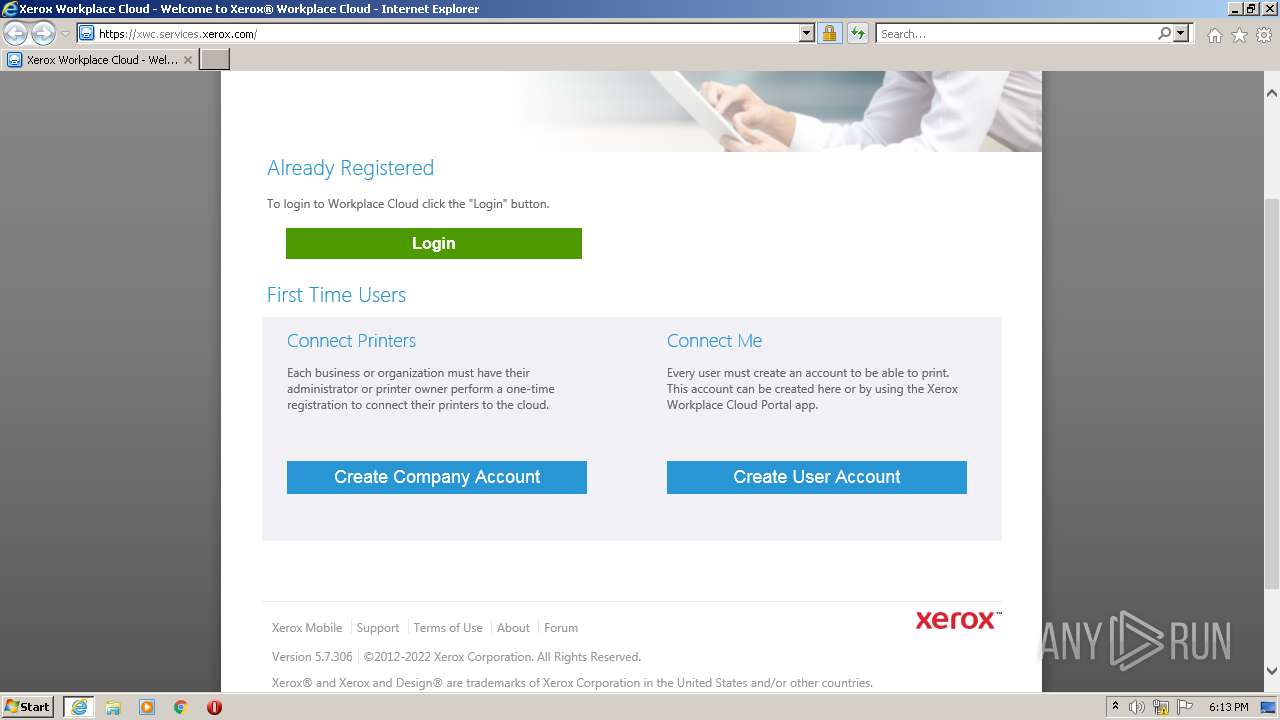Viewport: 1280px width, 720px height.
Task: Open the red stop-sign taskbar icon
Action: pyautogui.click(x=214, y=707)
